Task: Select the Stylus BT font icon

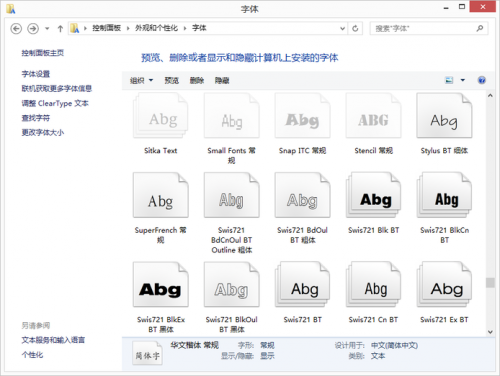Action: (x=444, y=115)
